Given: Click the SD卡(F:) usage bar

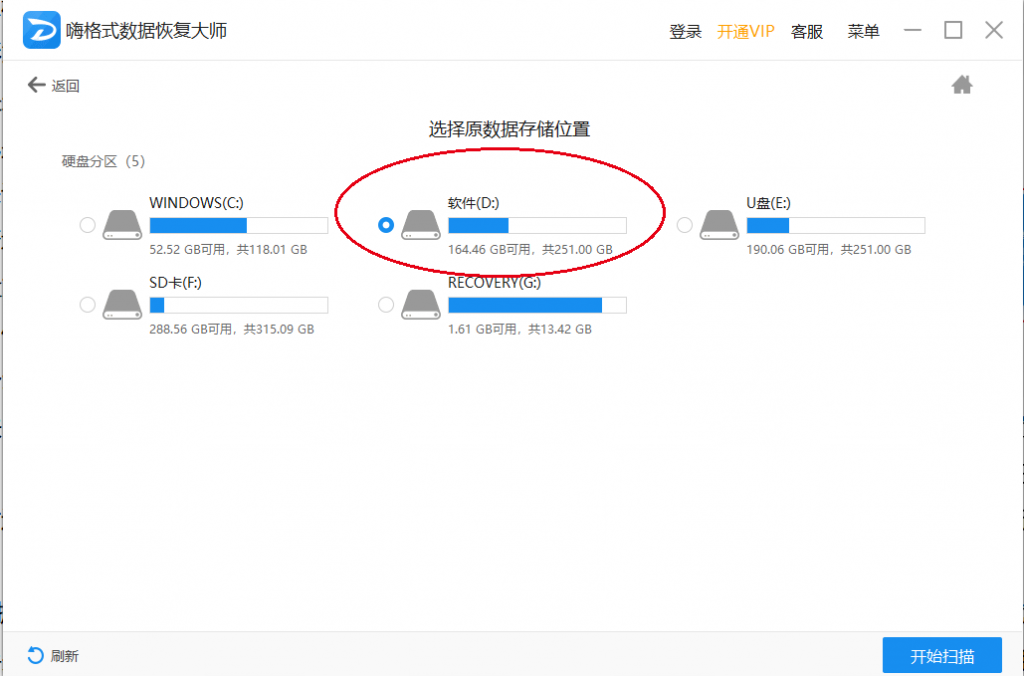Looking at the screenshot, I should [x=238, y=305].
